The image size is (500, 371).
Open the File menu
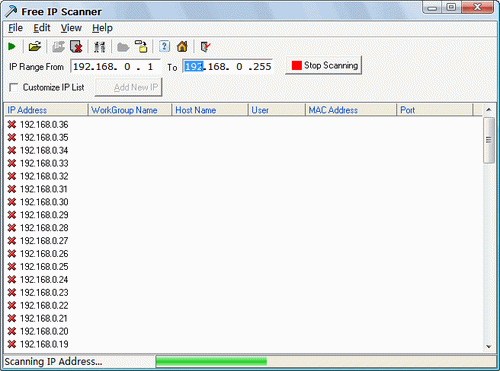pos(15,28)
